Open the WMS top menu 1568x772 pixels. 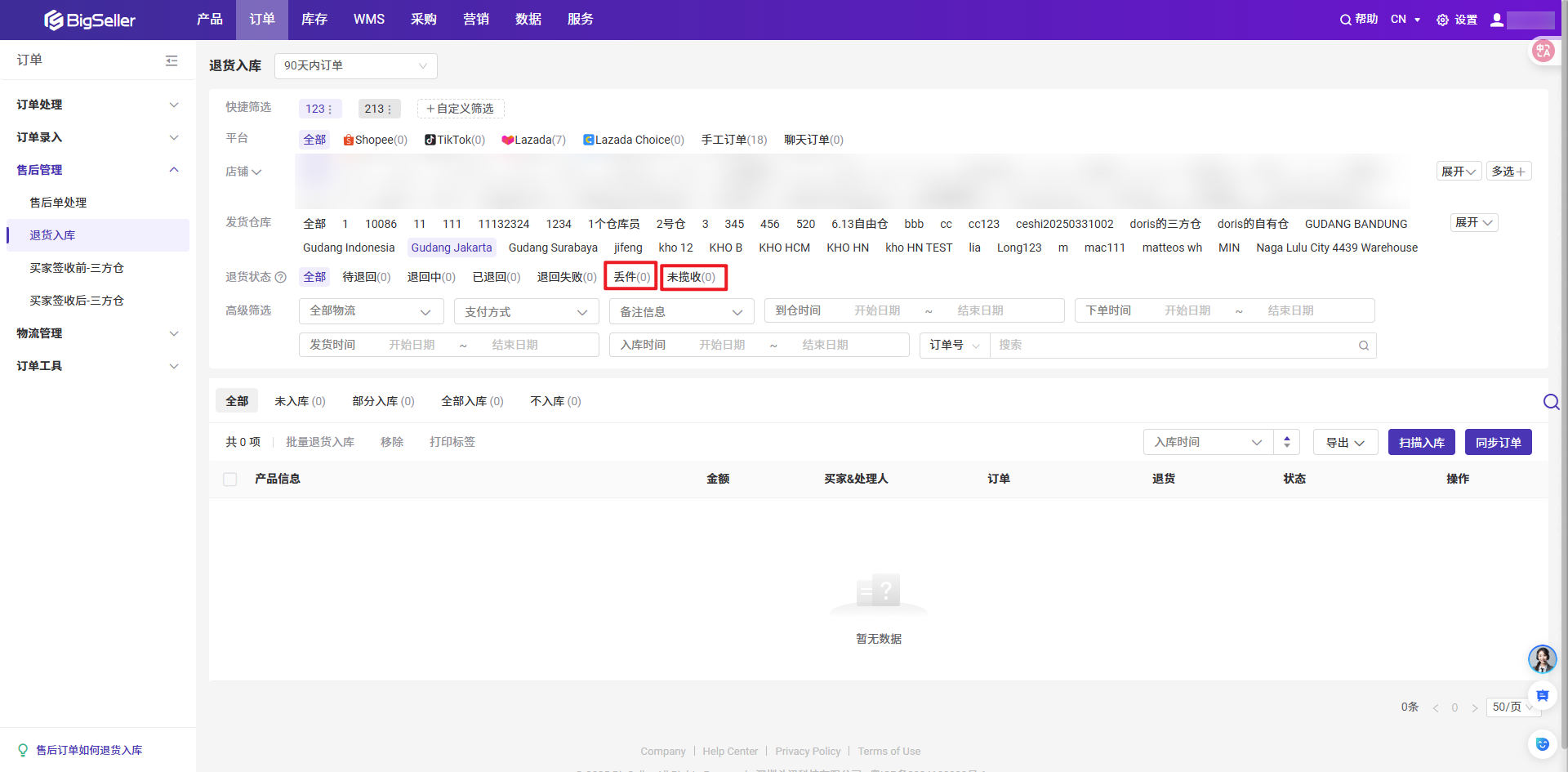tap(369, 20)
